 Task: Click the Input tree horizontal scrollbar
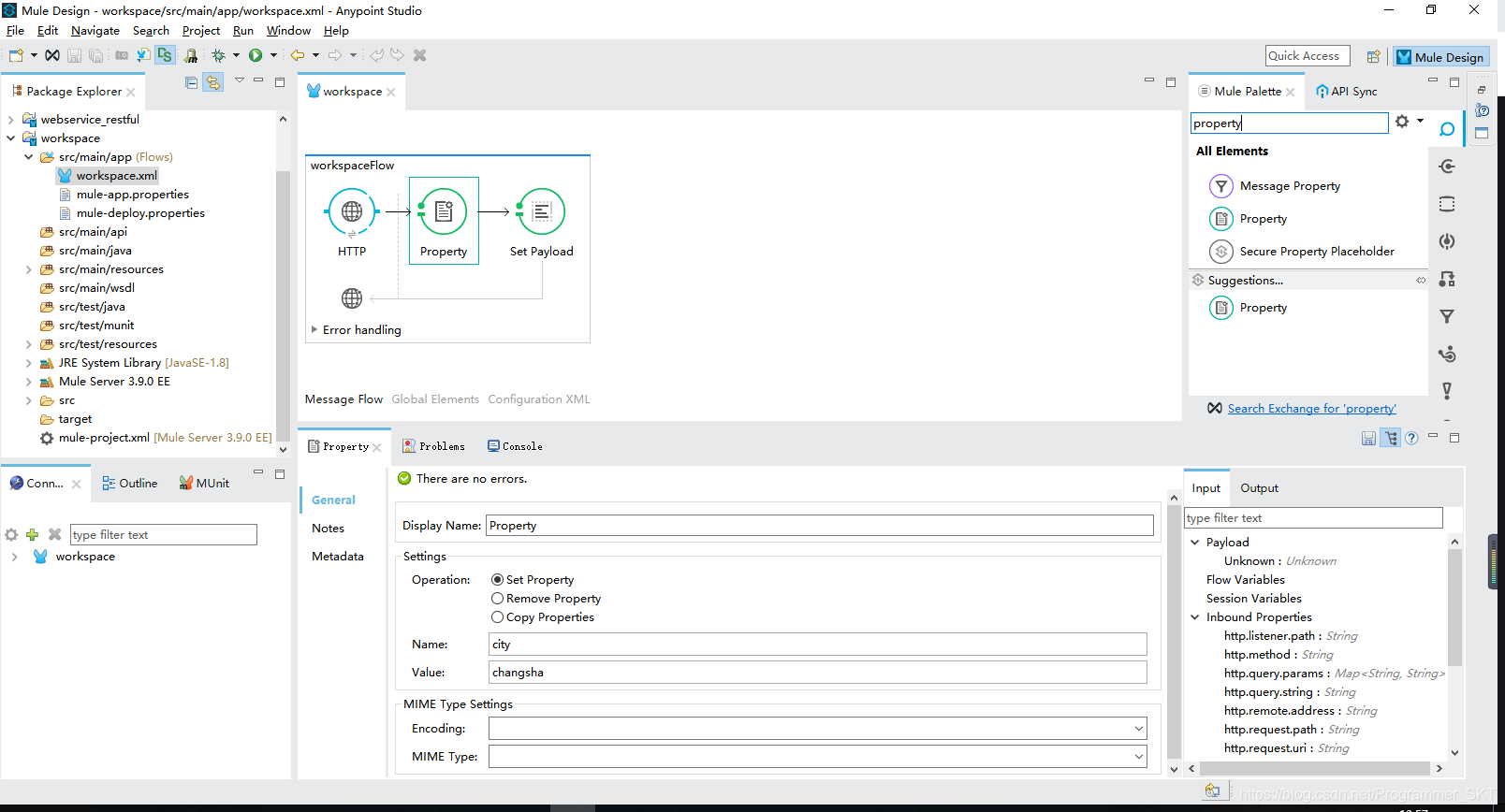coord(1315,768)
